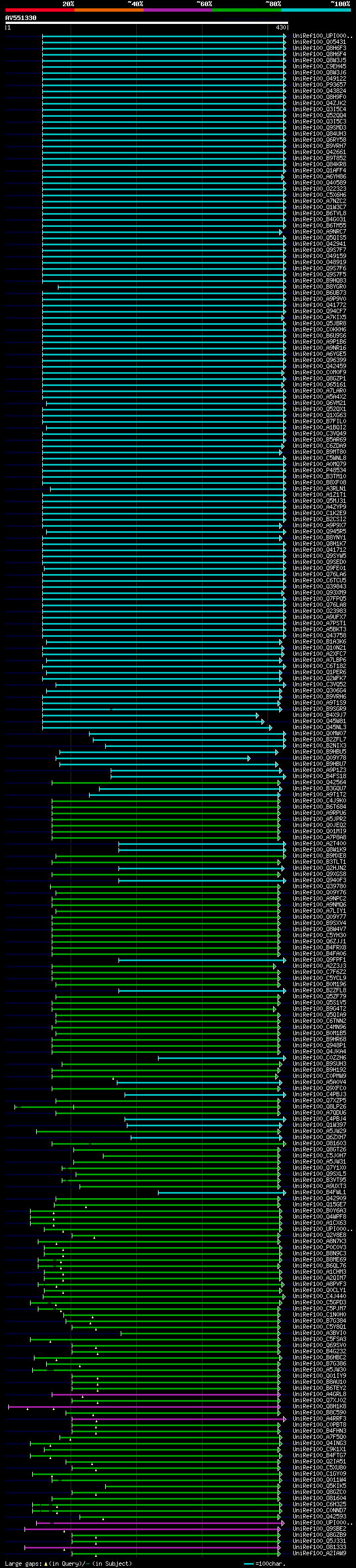Image resolution: width=356 pixels, height=1568 pixels.
Task: Click the cyan alignment bar for UniRef100_Q84KR8
Action: pos(164,165)
